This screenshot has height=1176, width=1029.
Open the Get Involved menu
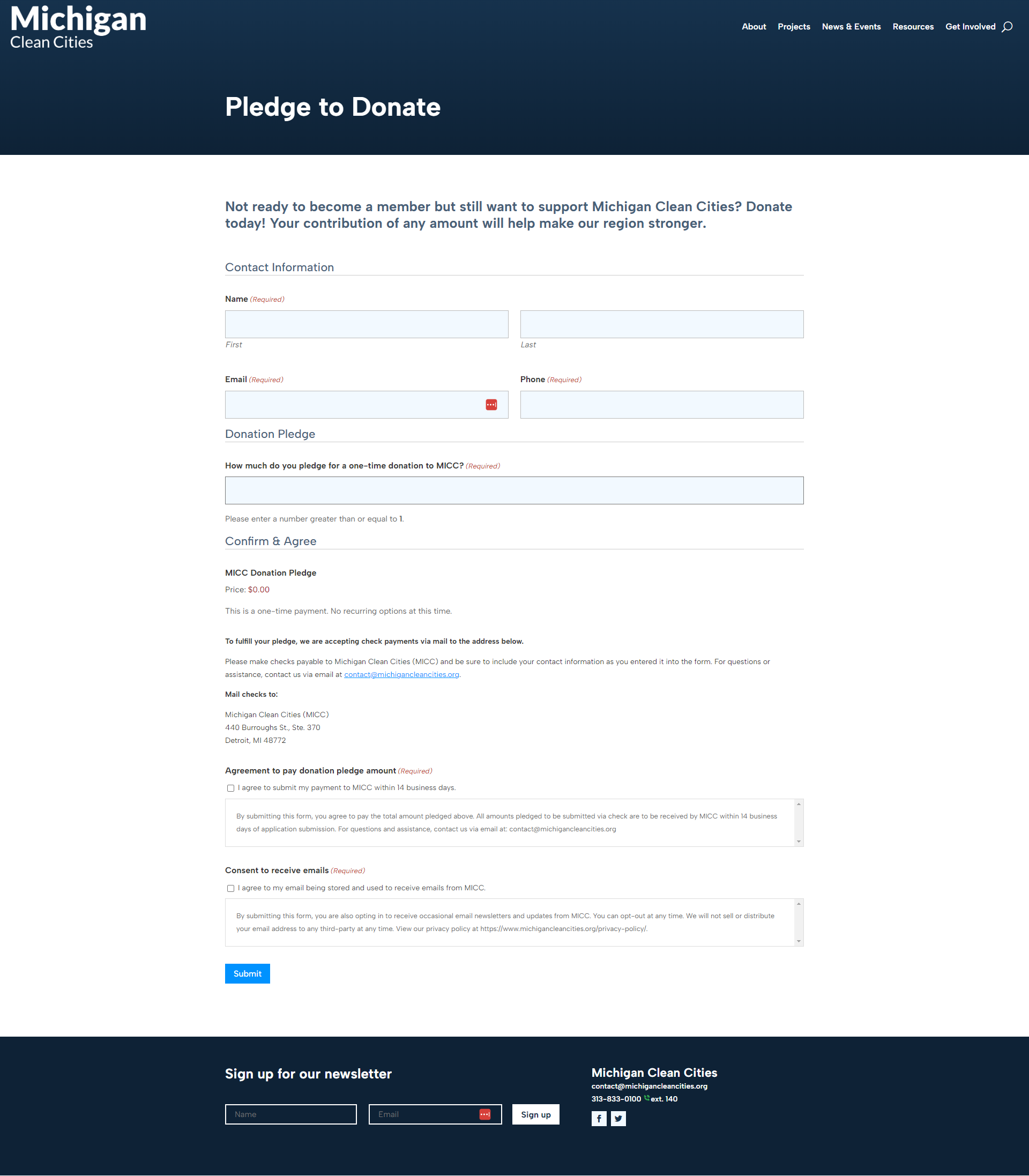(x=970, y=27)
